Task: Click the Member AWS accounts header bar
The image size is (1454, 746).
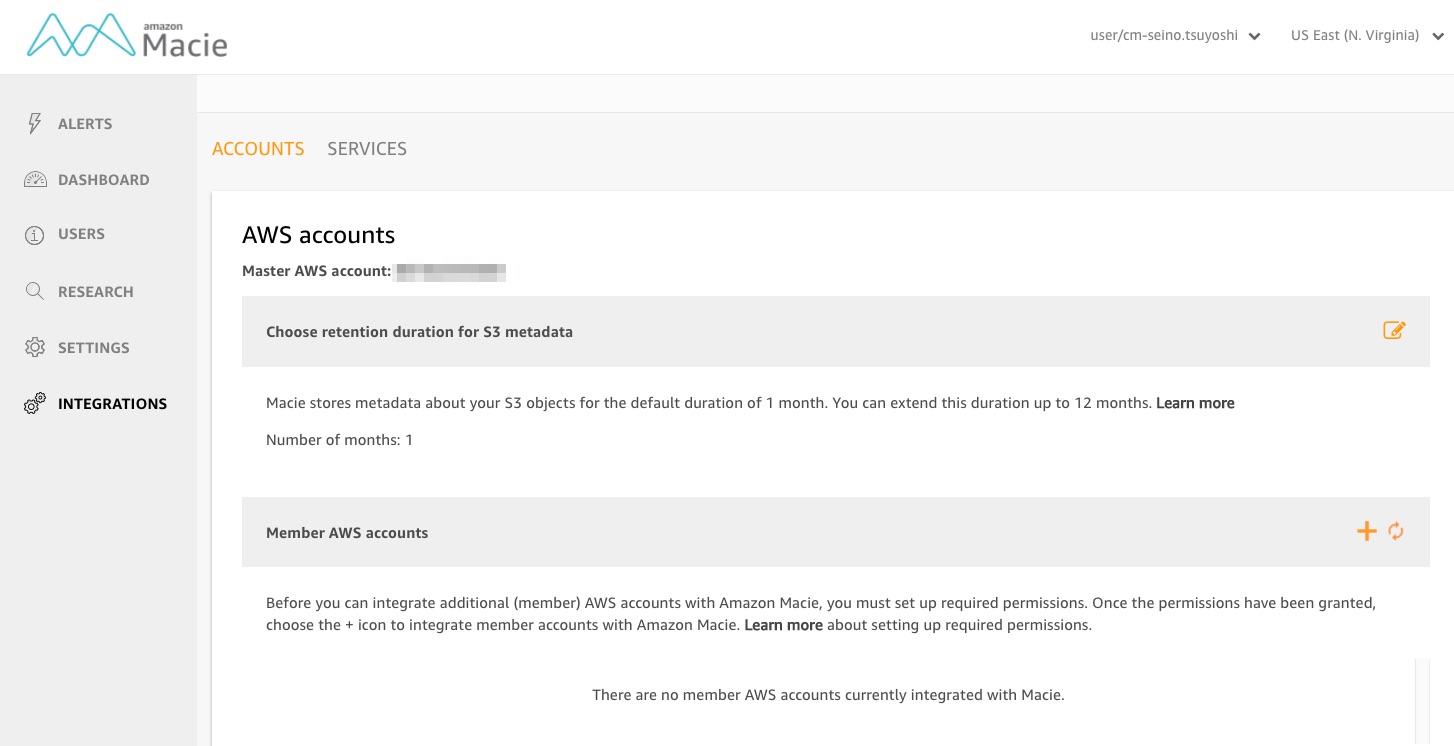Action: [x=700, y=533]
